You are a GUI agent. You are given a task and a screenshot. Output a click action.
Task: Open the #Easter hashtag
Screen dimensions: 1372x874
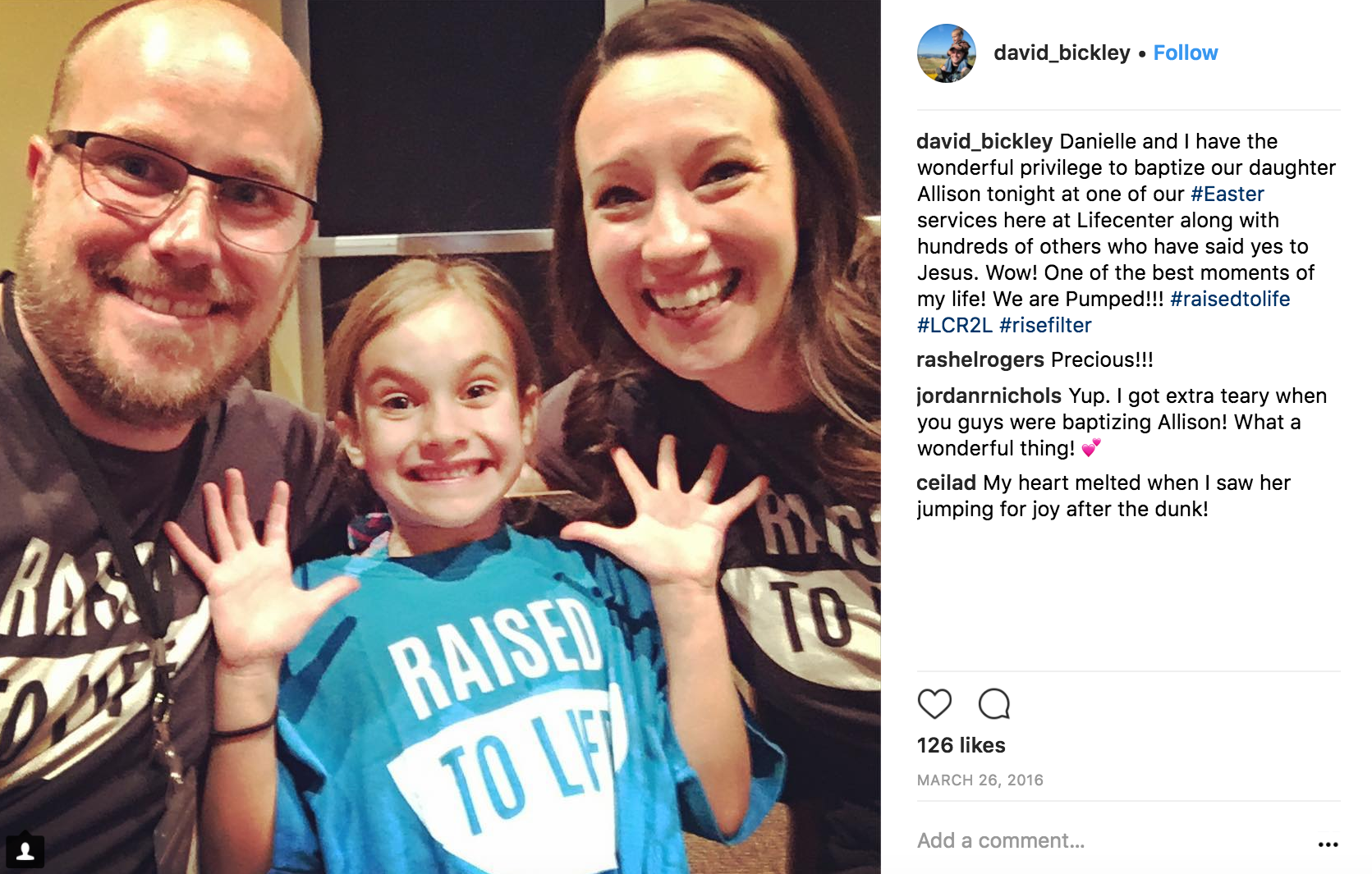click(1227, 194)
